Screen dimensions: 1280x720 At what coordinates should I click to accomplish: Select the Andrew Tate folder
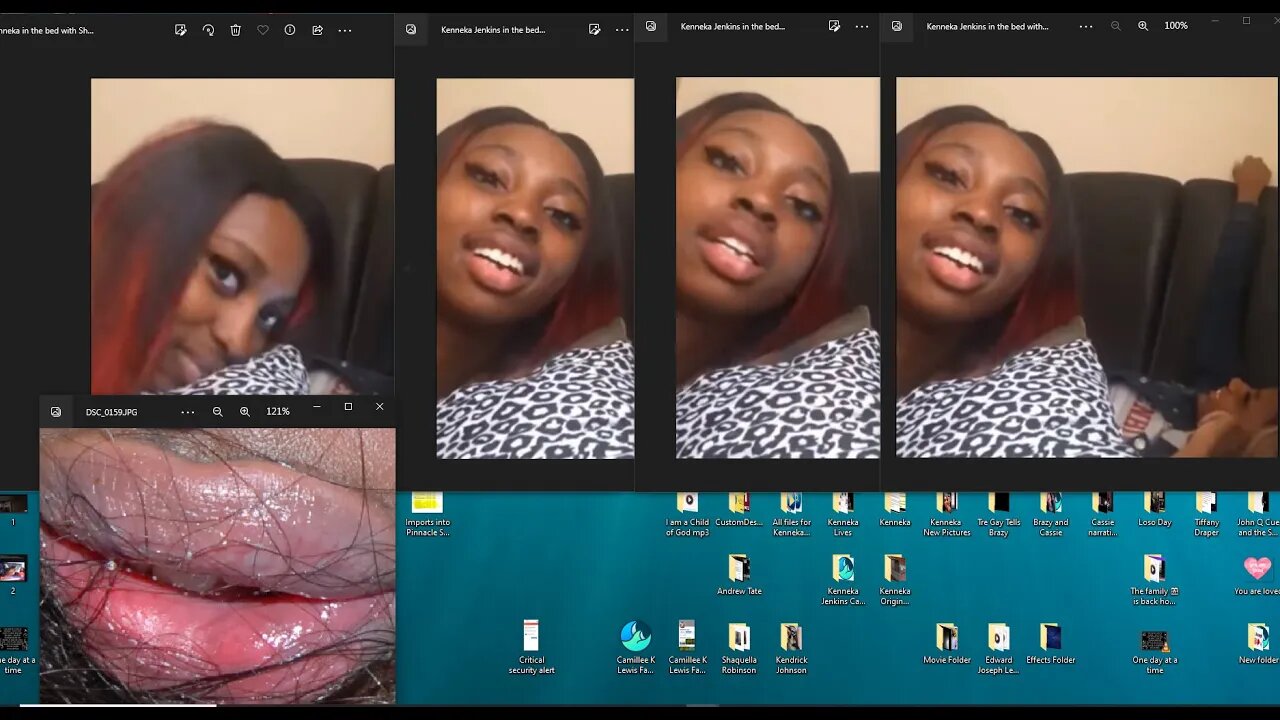(739, 575)
